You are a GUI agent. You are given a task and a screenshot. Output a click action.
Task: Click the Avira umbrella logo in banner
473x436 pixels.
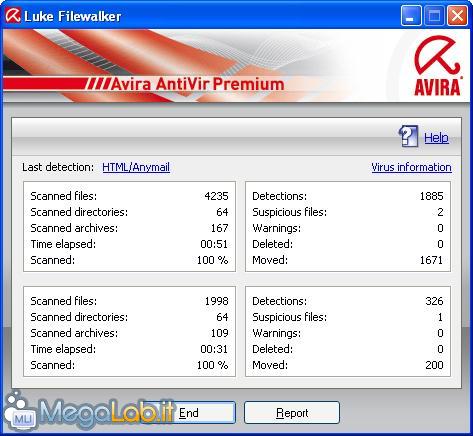click(x=437, y=66)
